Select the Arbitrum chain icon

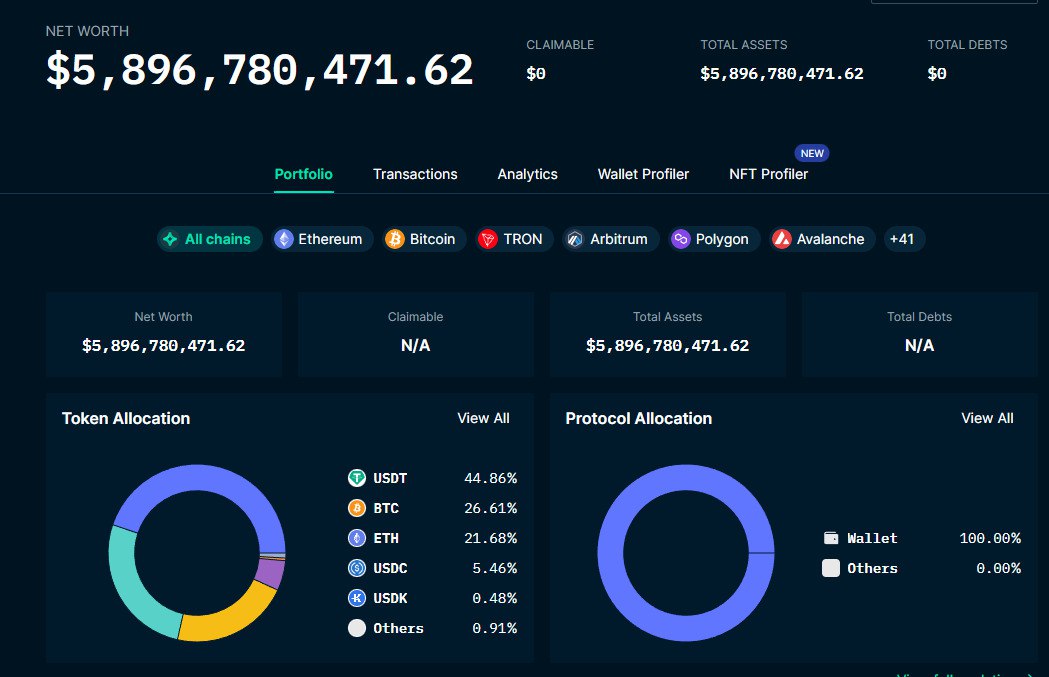pos(575,239)
